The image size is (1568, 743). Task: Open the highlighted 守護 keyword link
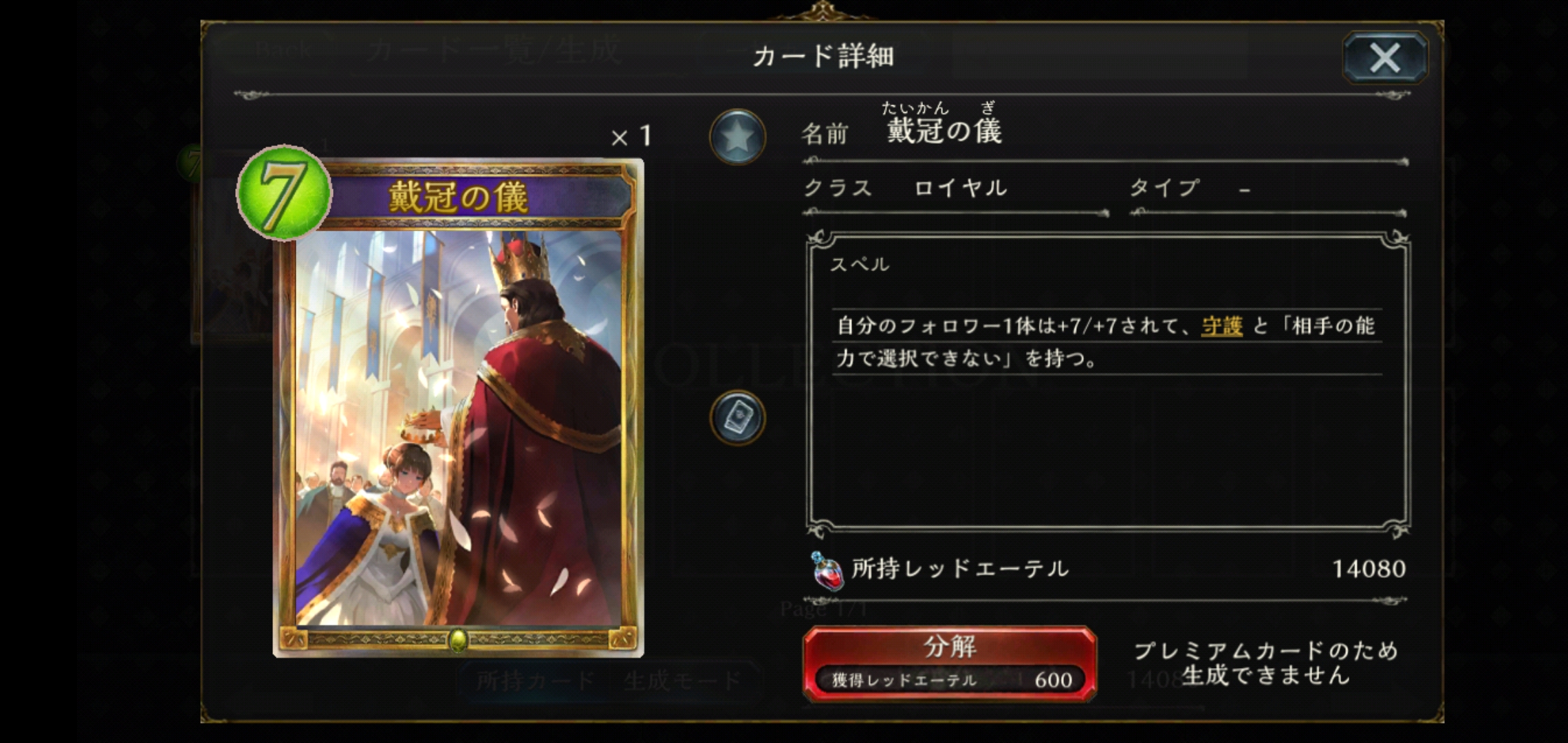coord(1222,325)
